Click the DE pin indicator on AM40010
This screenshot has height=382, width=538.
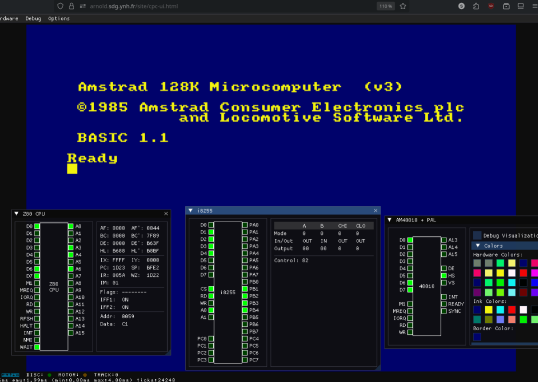pos(444,268)
